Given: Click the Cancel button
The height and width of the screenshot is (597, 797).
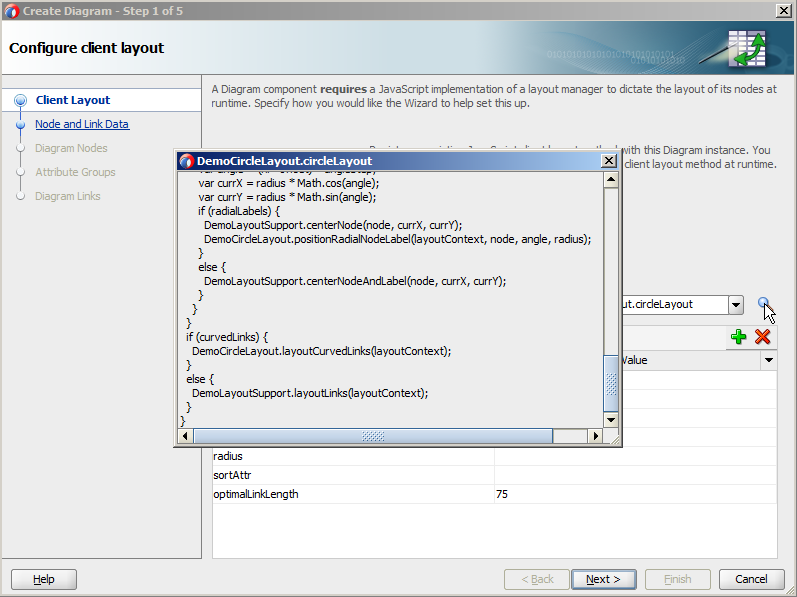Looking at the screenshot, I should 751,579.
